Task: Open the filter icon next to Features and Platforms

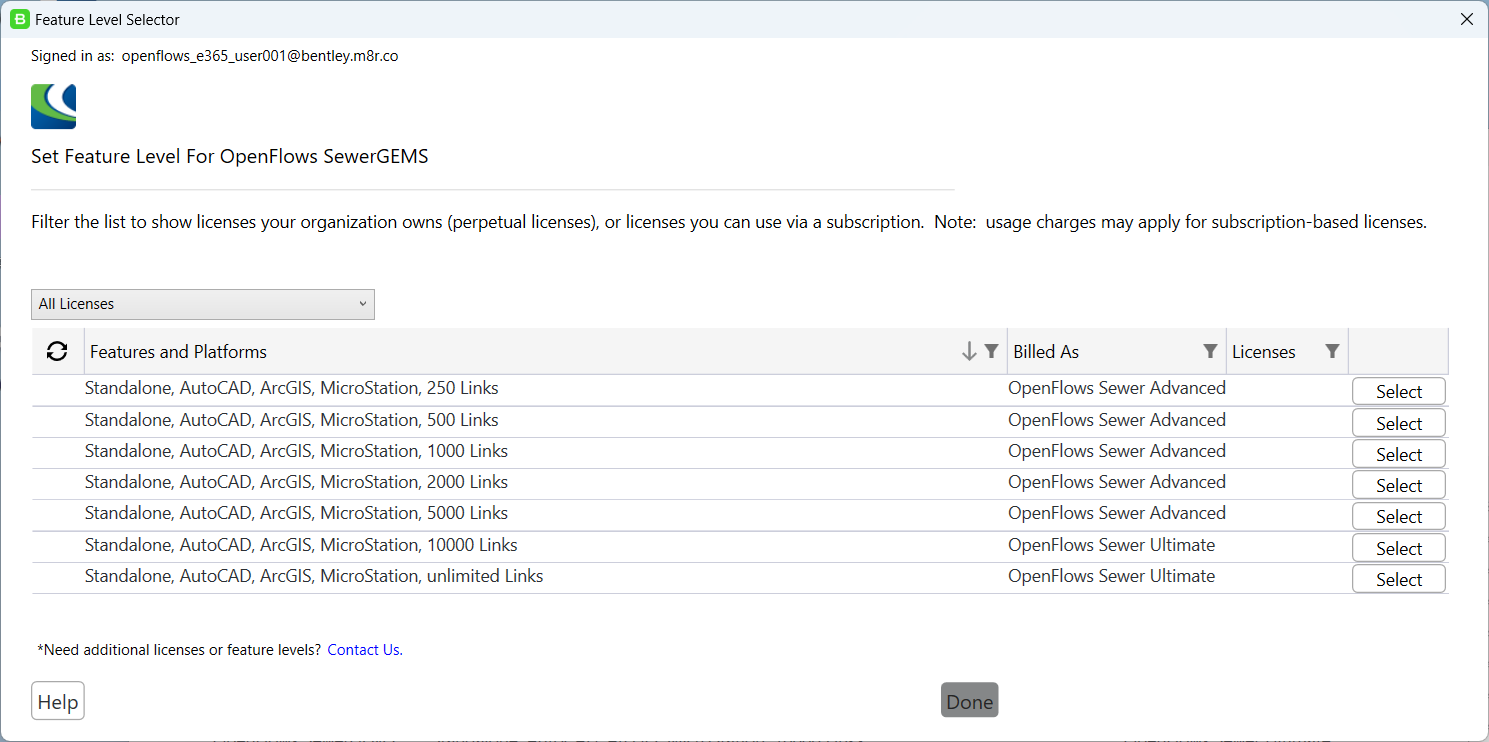Action: pos(991,351)
